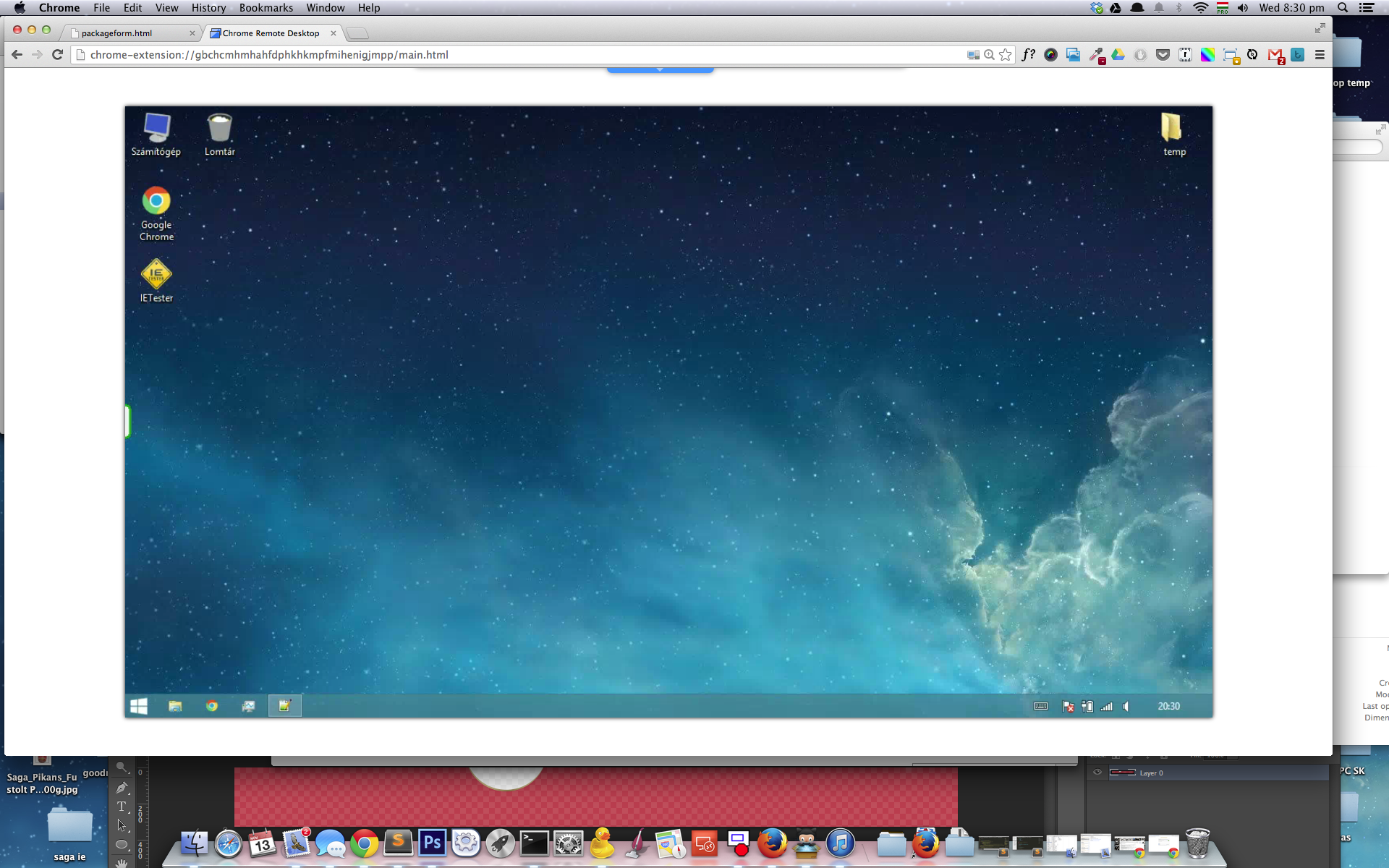Click the AdBlock hand extension icon
The height and width of the screenshot is (868, 1389).
click(x=1140, y=55)
